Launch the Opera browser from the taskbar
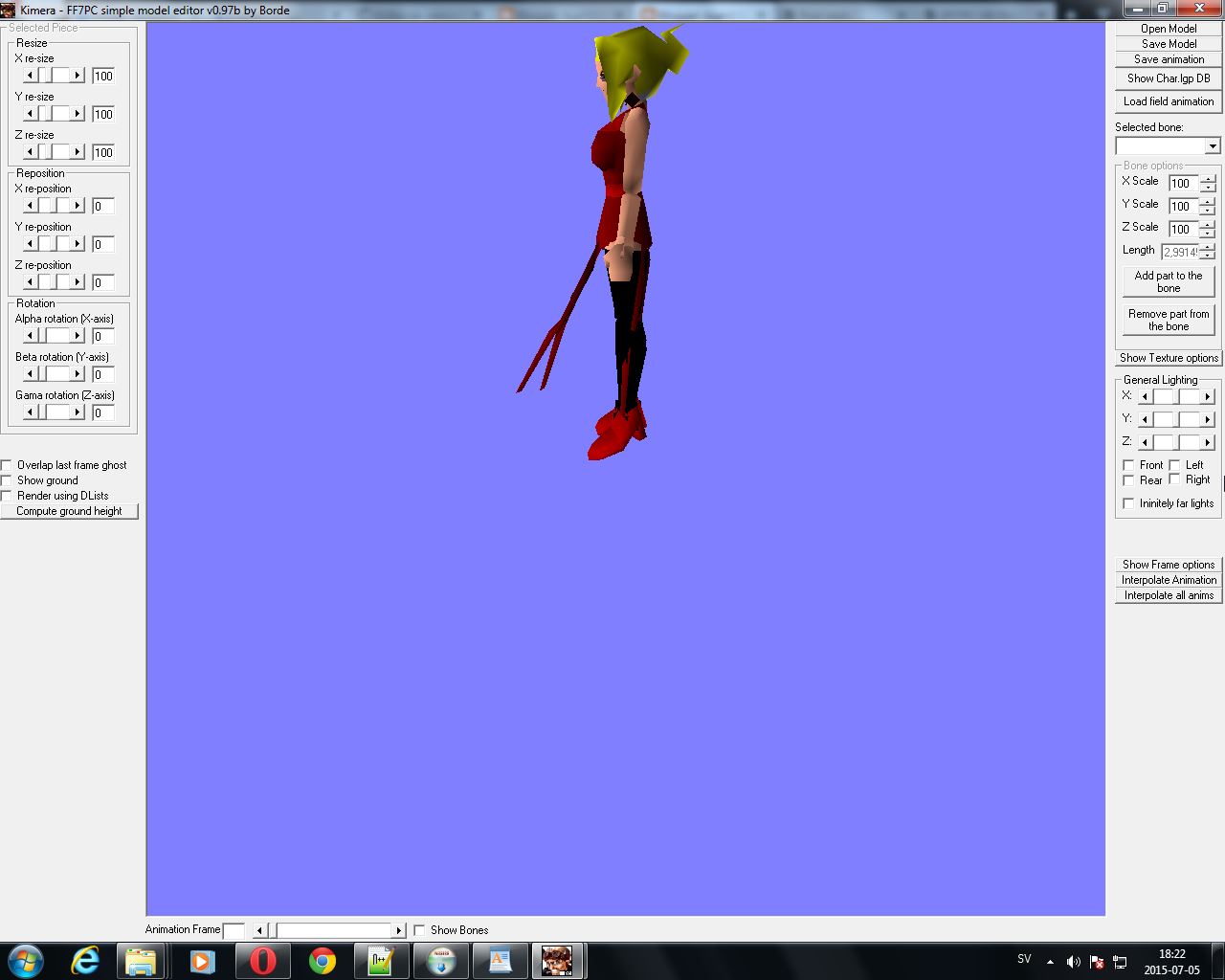Image resolution: width=1225 pixels, height=980 pixels. [261, 961]
